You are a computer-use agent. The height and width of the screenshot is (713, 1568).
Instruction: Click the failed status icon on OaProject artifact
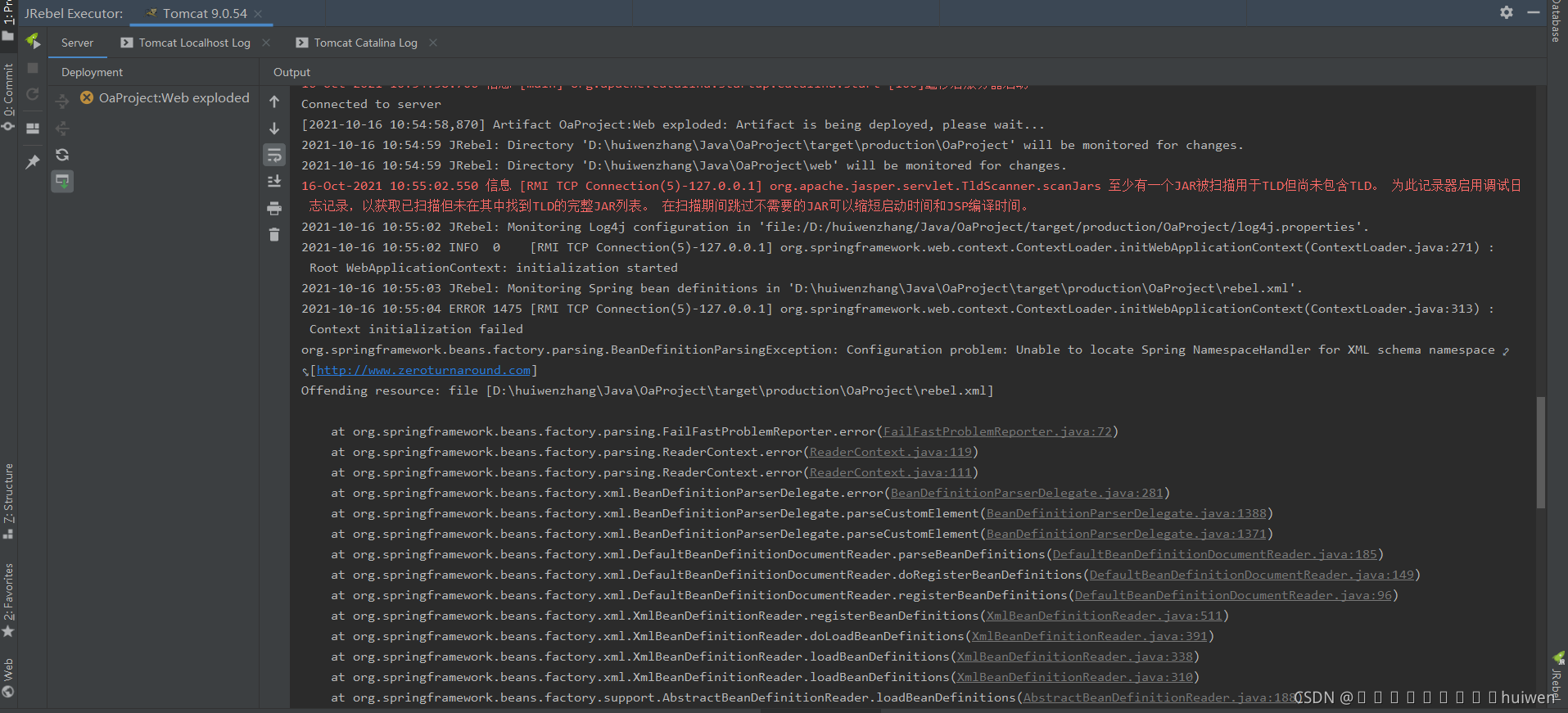tap(87, 97)
